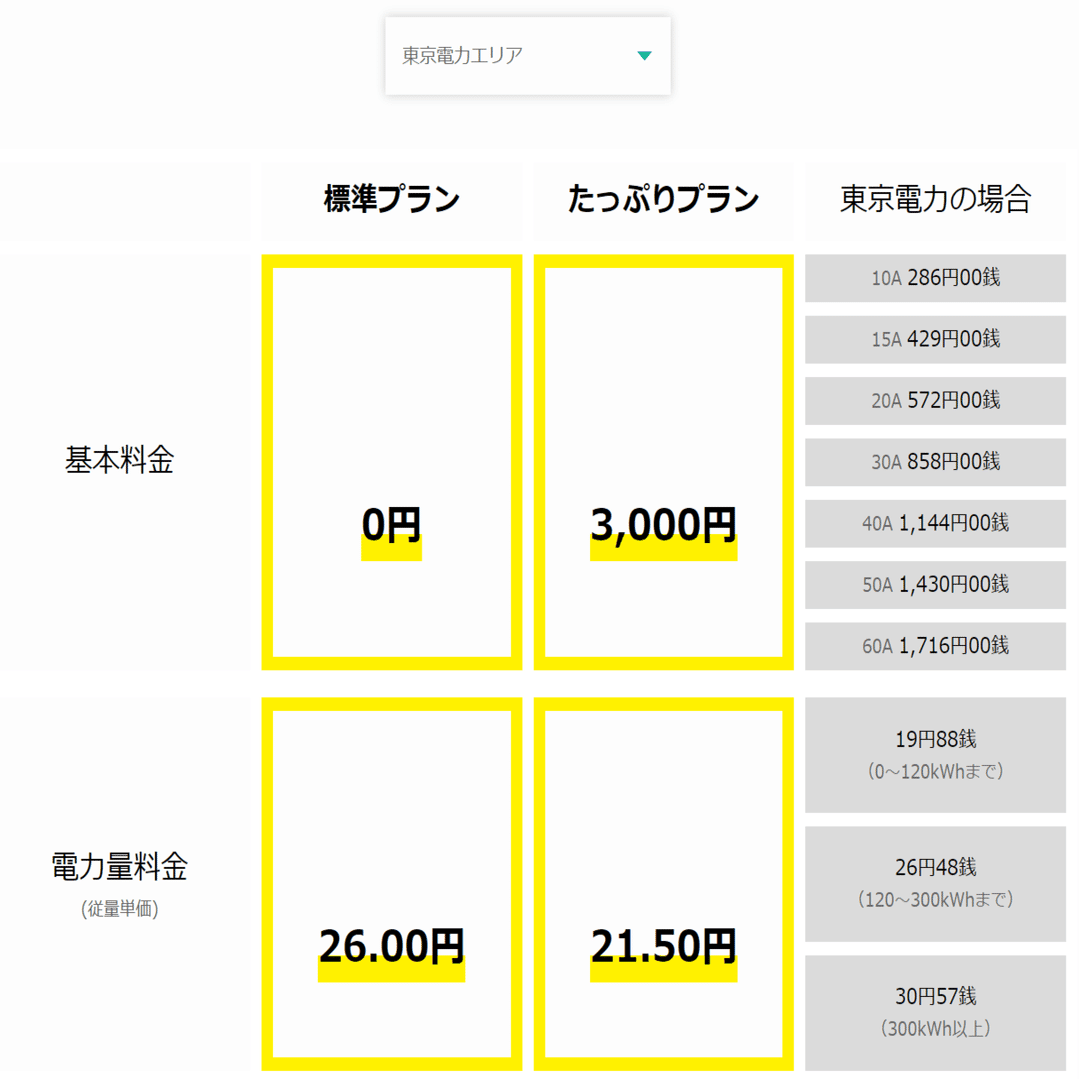Select the 15A 429円00銭 rate row
This screenshot has height=1079, width=1079.
[x=934, y=339]
